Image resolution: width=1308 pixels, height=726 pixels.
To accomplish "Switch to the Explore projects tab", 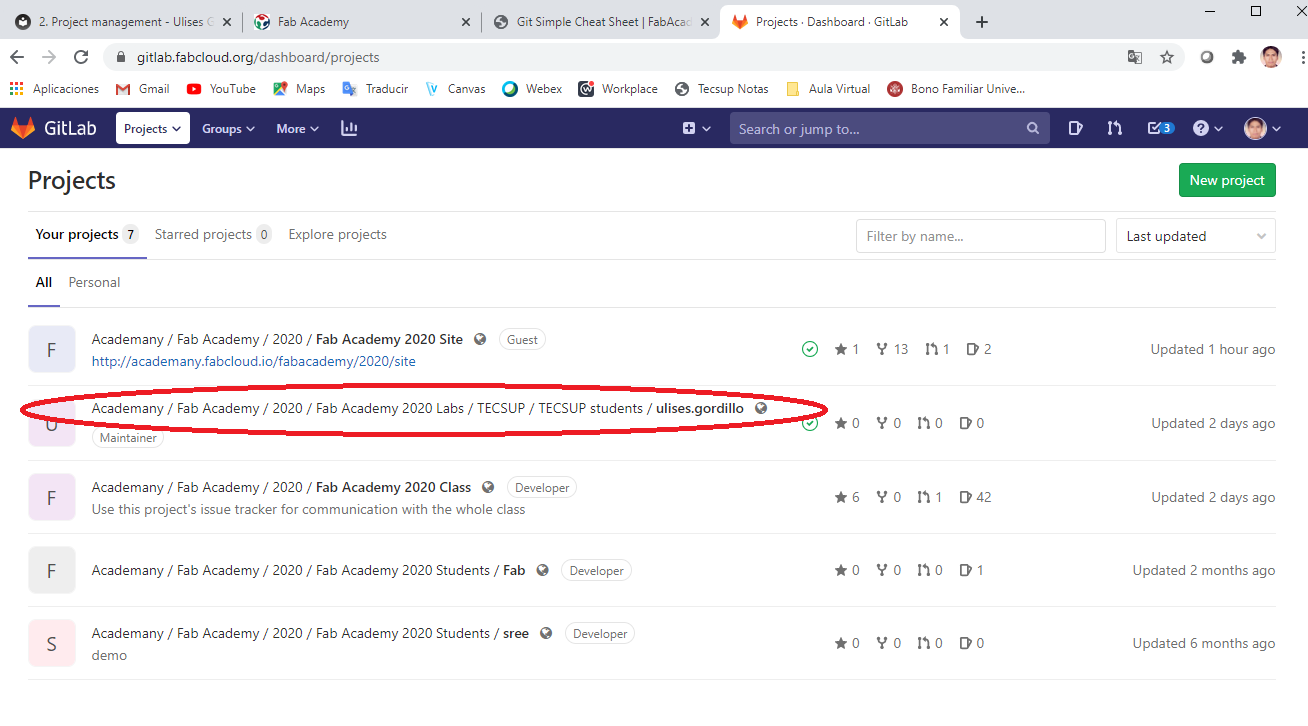I will 337,235.
